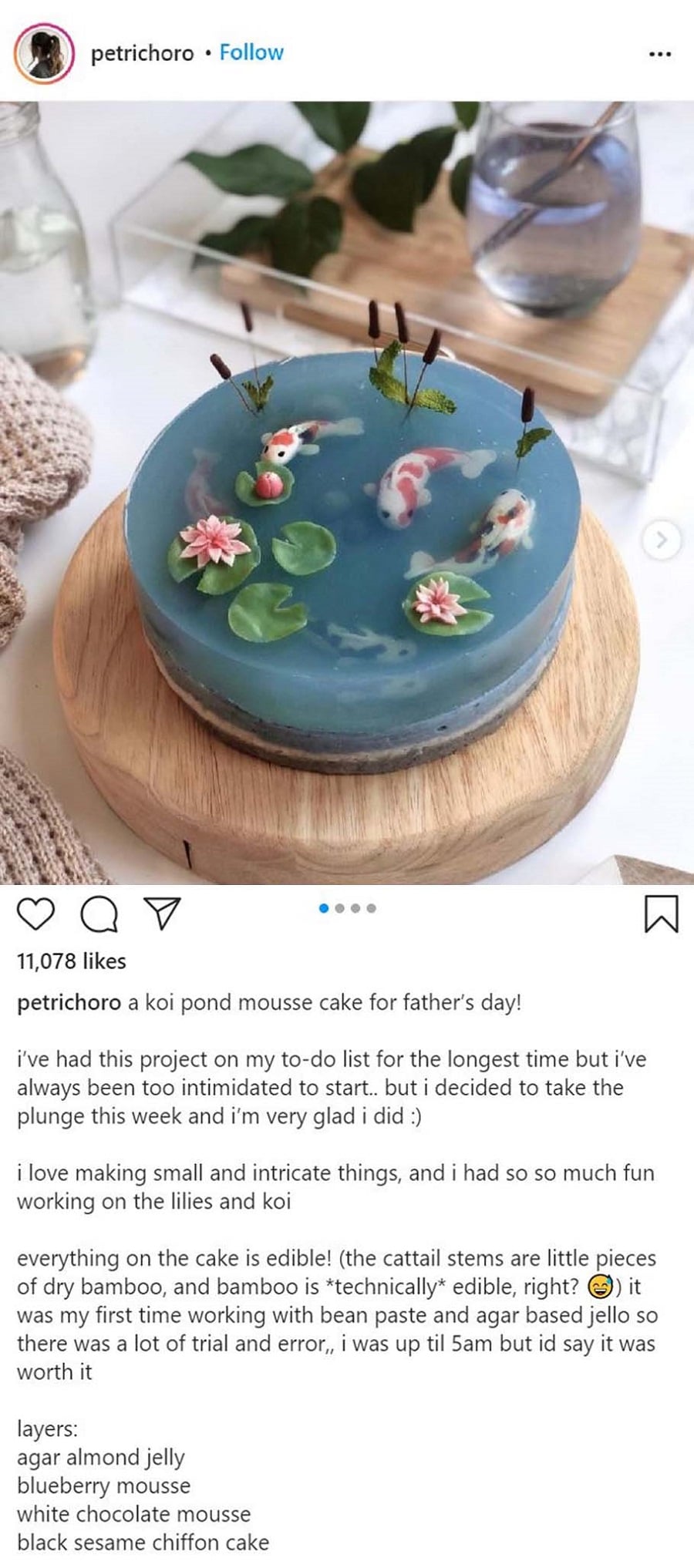Select the first carousel indicator dot
694x1568 pixels.
coord(324,908)
